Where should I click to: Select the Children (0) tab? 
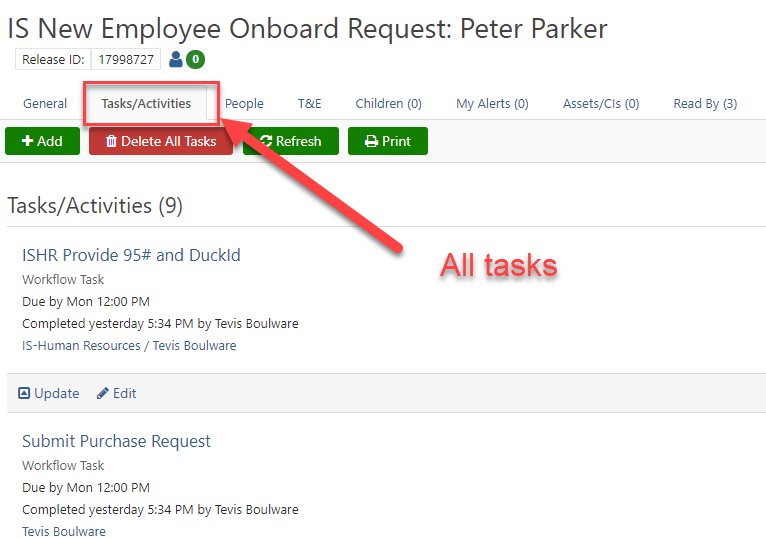pyautogui.click(x=388, y=104)
